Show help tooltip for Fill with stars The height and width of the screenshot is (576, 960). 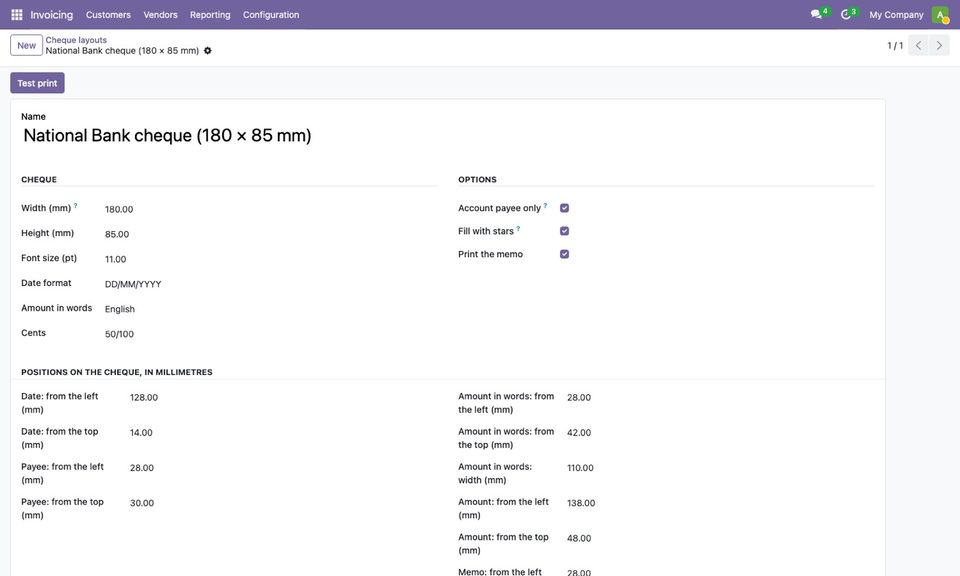pyautogui.click(x=518, y=228)
